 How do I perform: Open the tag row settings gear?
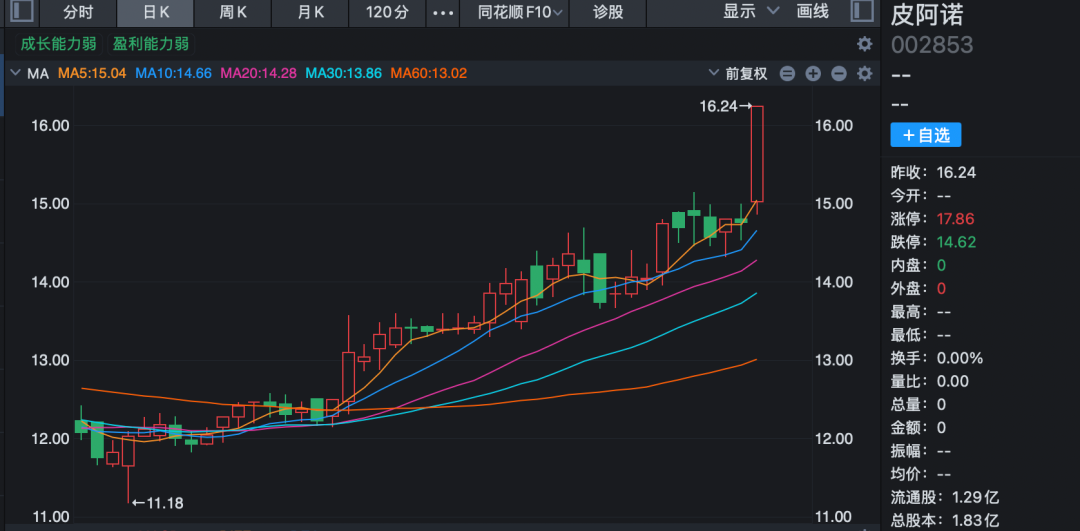pyautogui.click(x=865, y=44)
